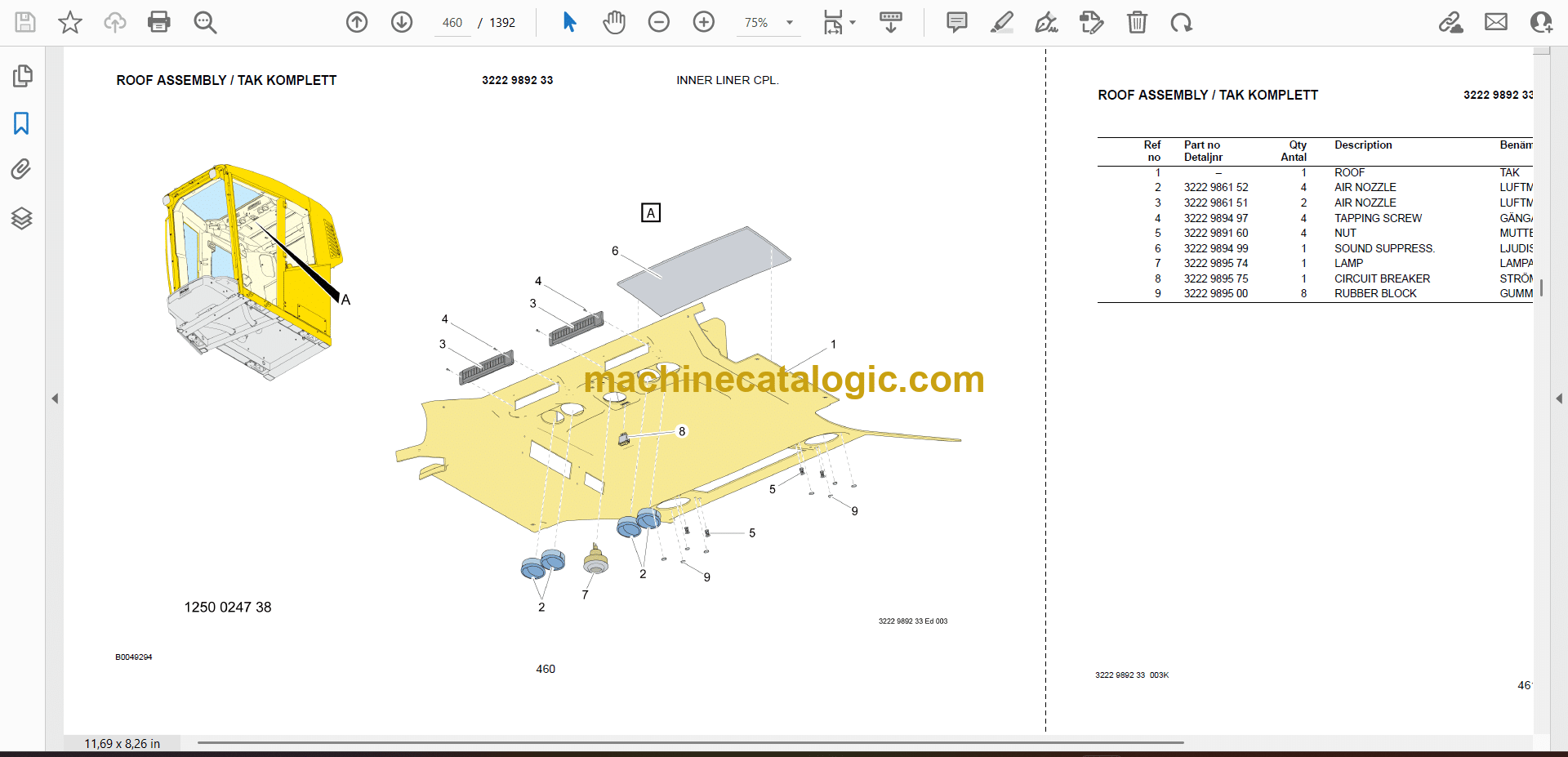Open the share with others icon
This screenshot has width=1568, height=757.
point(1541,22)
